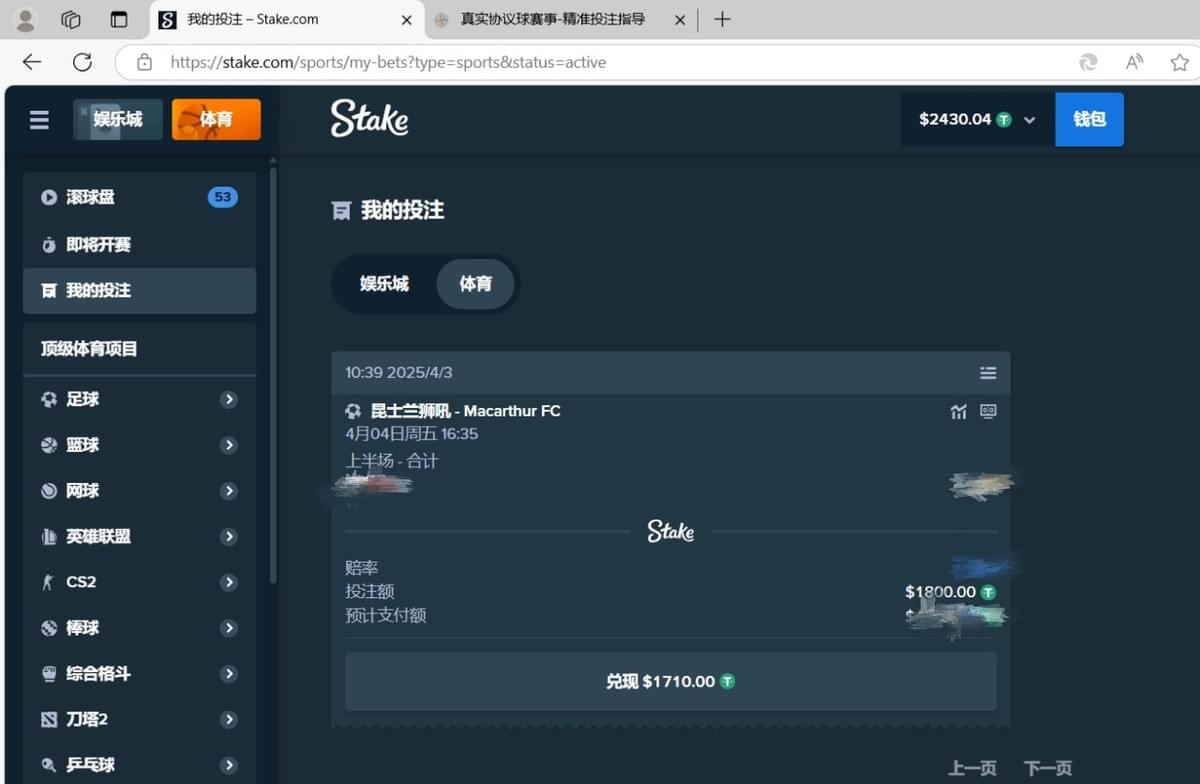
Task: Go to previous page 上一页
Action: [x=972, y=768]
